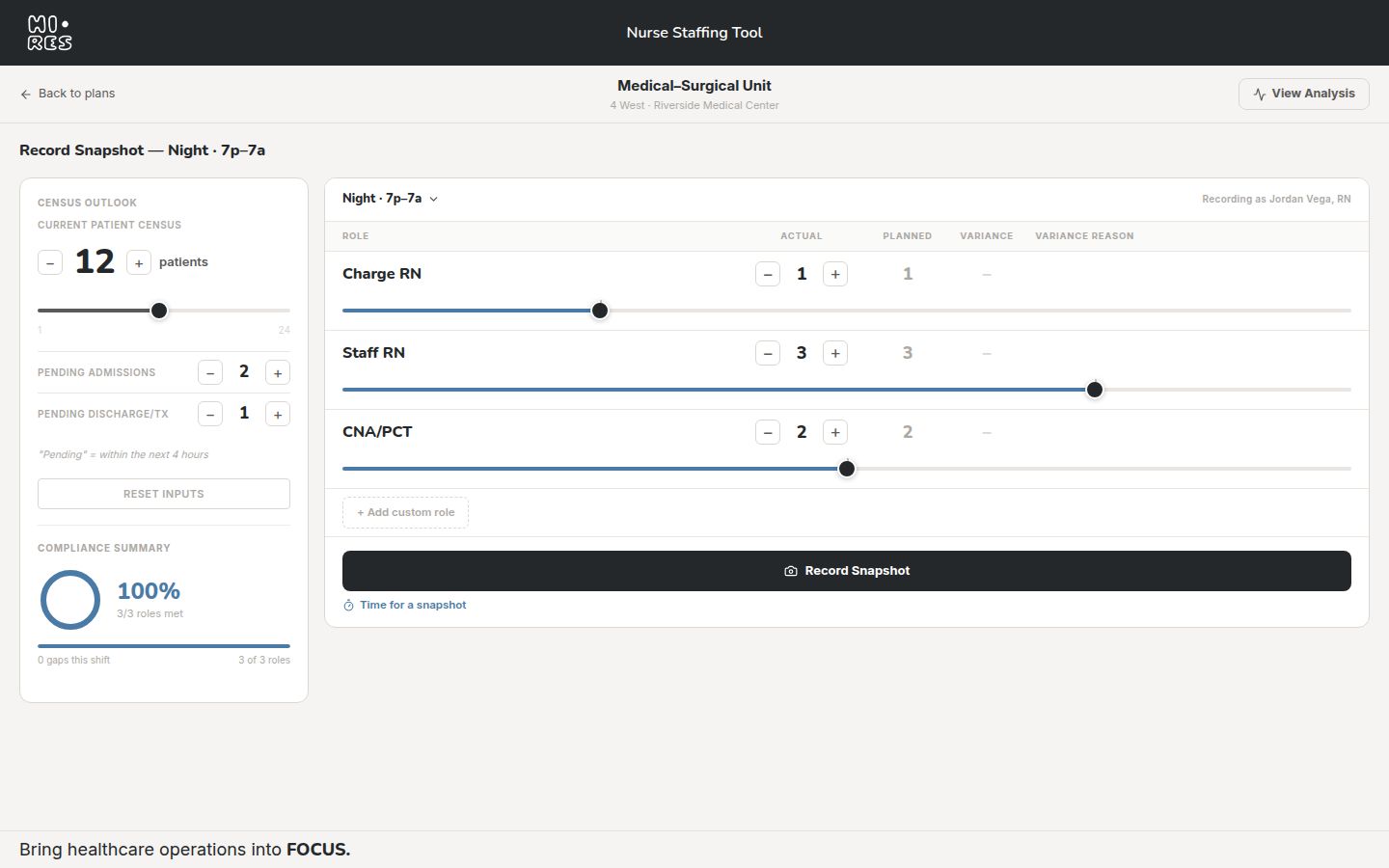Screen dimensions: 1389x868
Task: Increase pending discharge/tx count
Action: point(278,414)
